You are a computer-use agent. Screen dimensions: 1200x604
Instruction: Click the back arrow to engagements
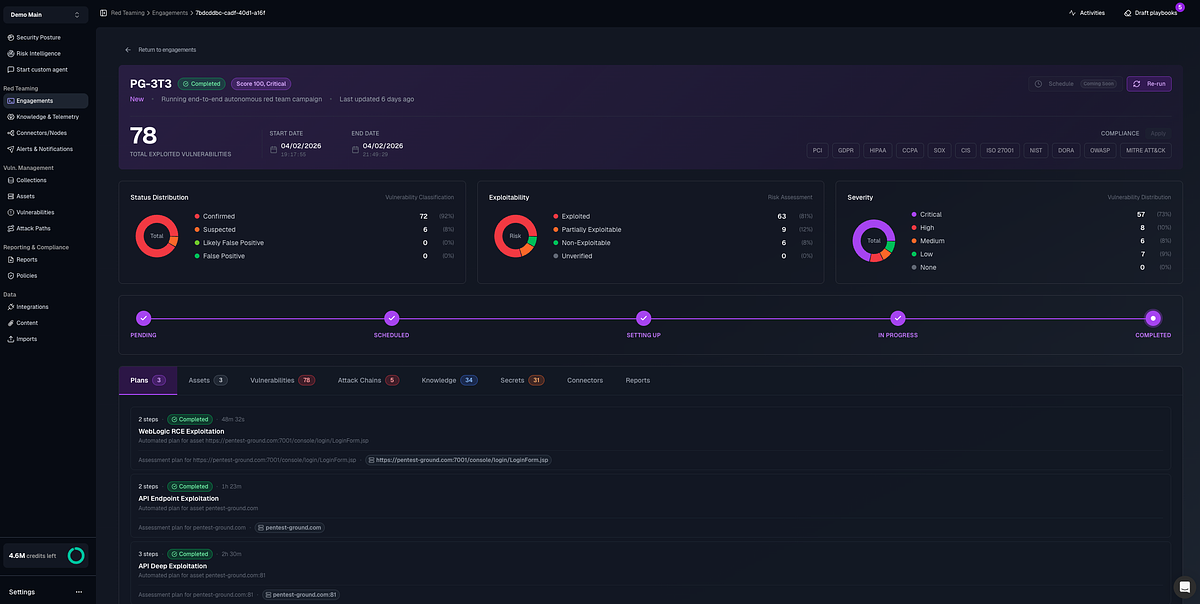point(128,49)
